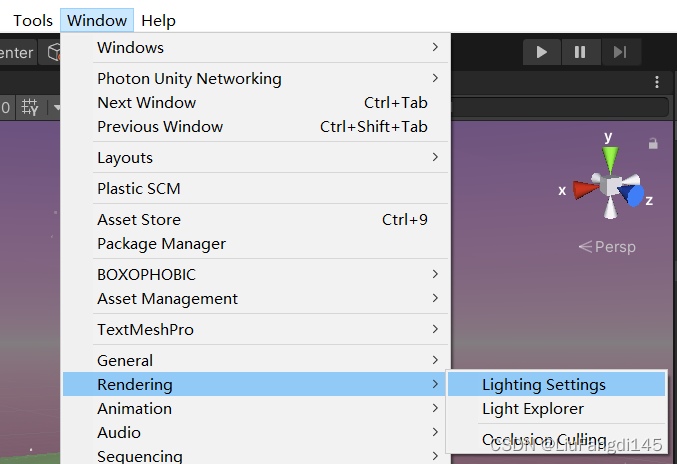Toggle Persp projection label
This screenshot has height=464, width=677.
(607, 247)
